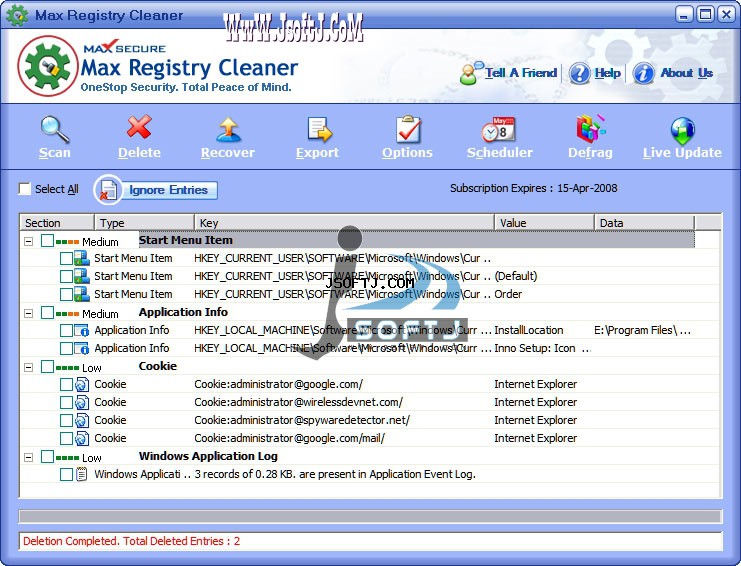Click the icon of the google.com/mail cookie
Screen dimensions: 741x566
pos(81,438)
